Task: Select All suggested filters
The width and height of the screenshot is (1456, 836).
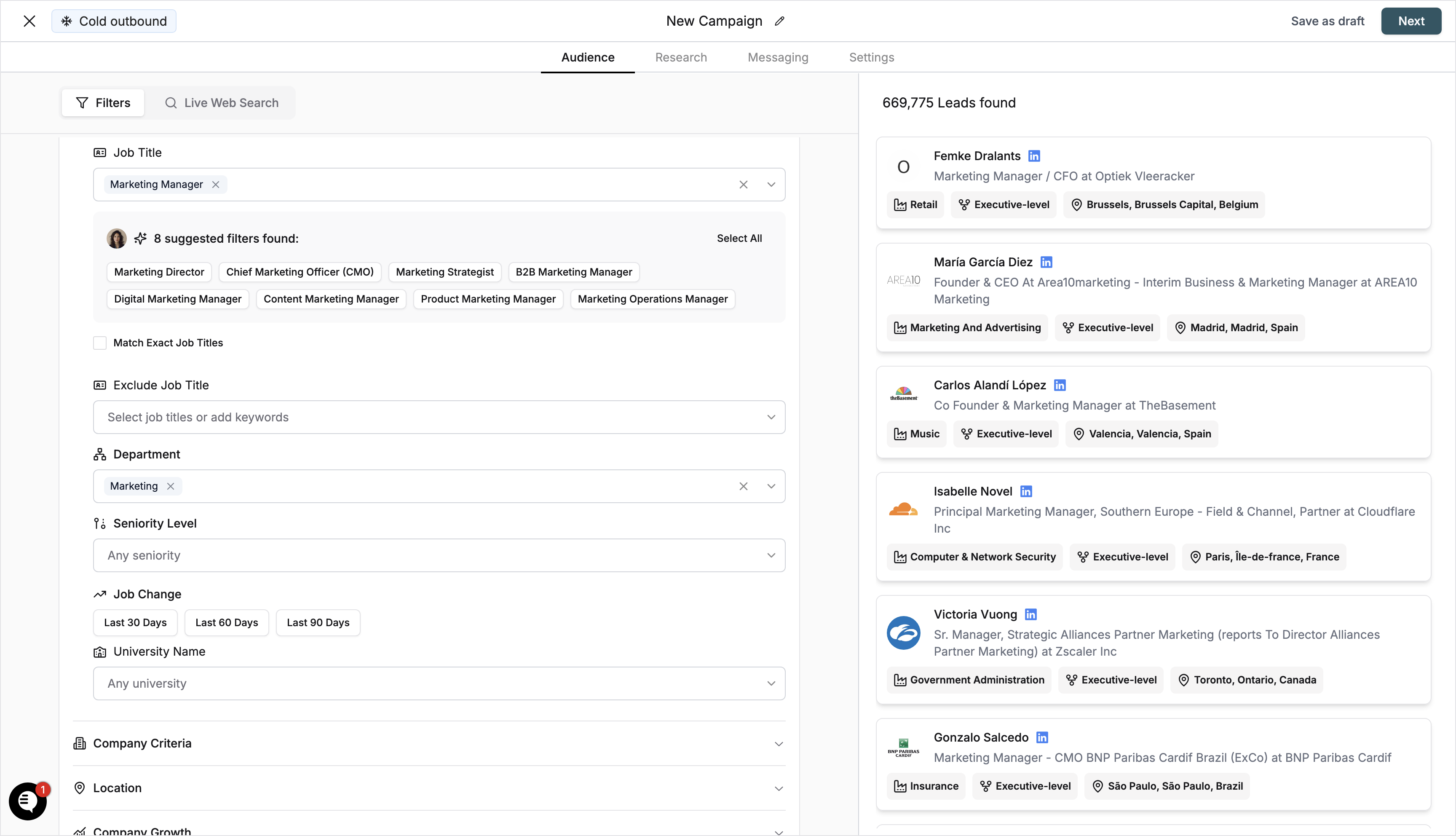Action: (739, 238)
